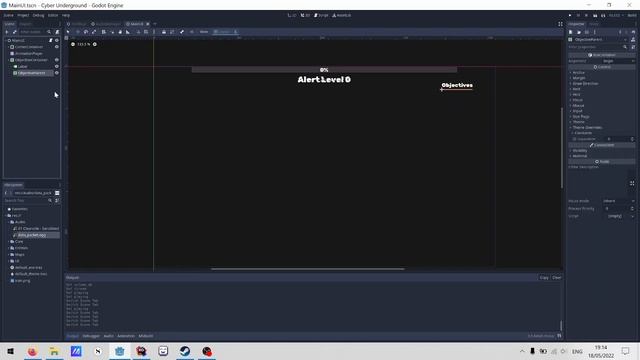The height and width of the screenshot is (360, 640).
Task: Create a new resource in Inspector
Action: pyautogui.click(x=571, y=32)
